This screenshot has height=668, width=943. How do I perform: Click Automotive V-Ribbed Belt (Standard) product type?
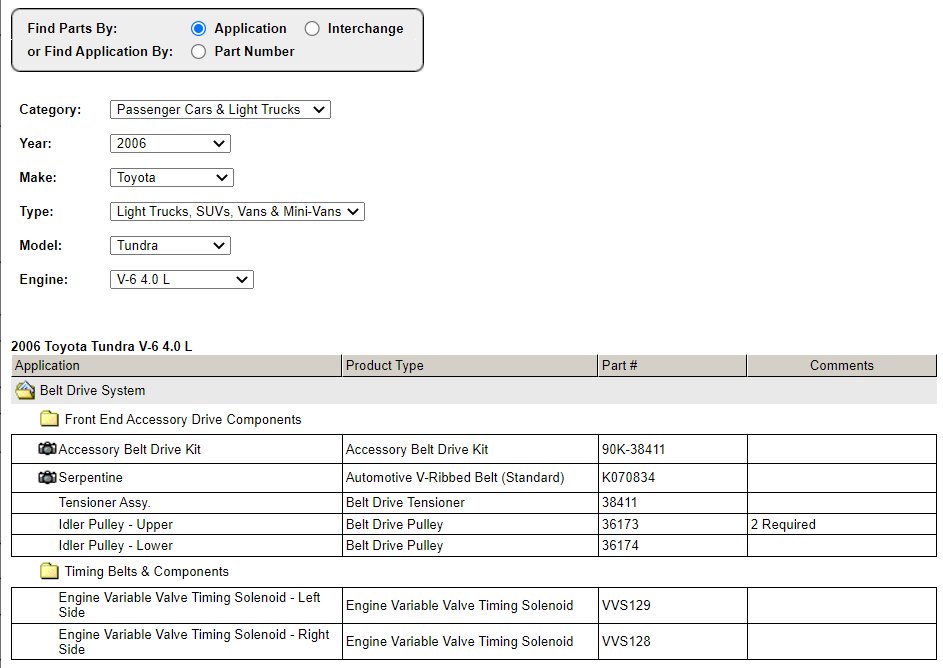pos(455,477)
